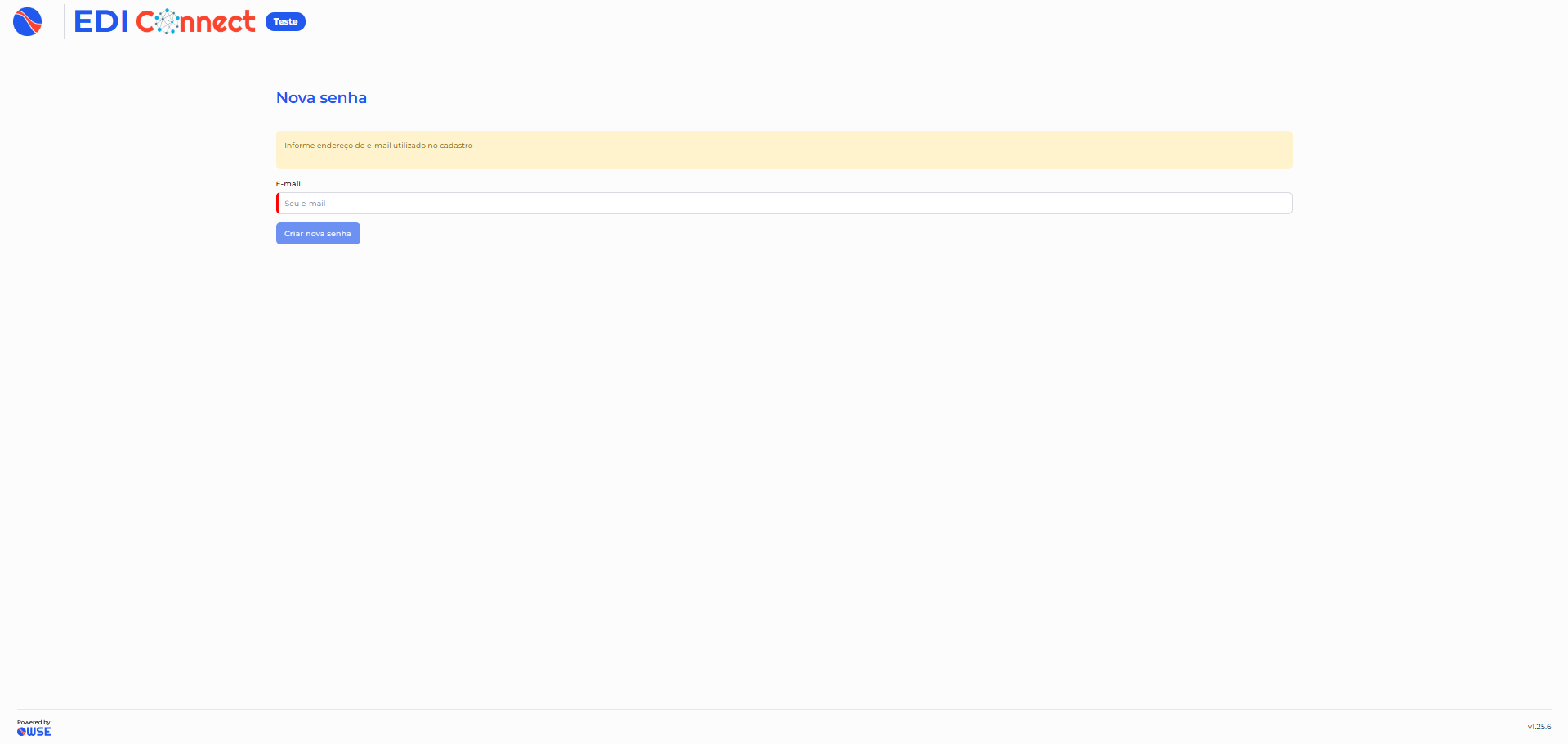
Task: Open the EDI Connect logo home link
Action: coord(164,21)
